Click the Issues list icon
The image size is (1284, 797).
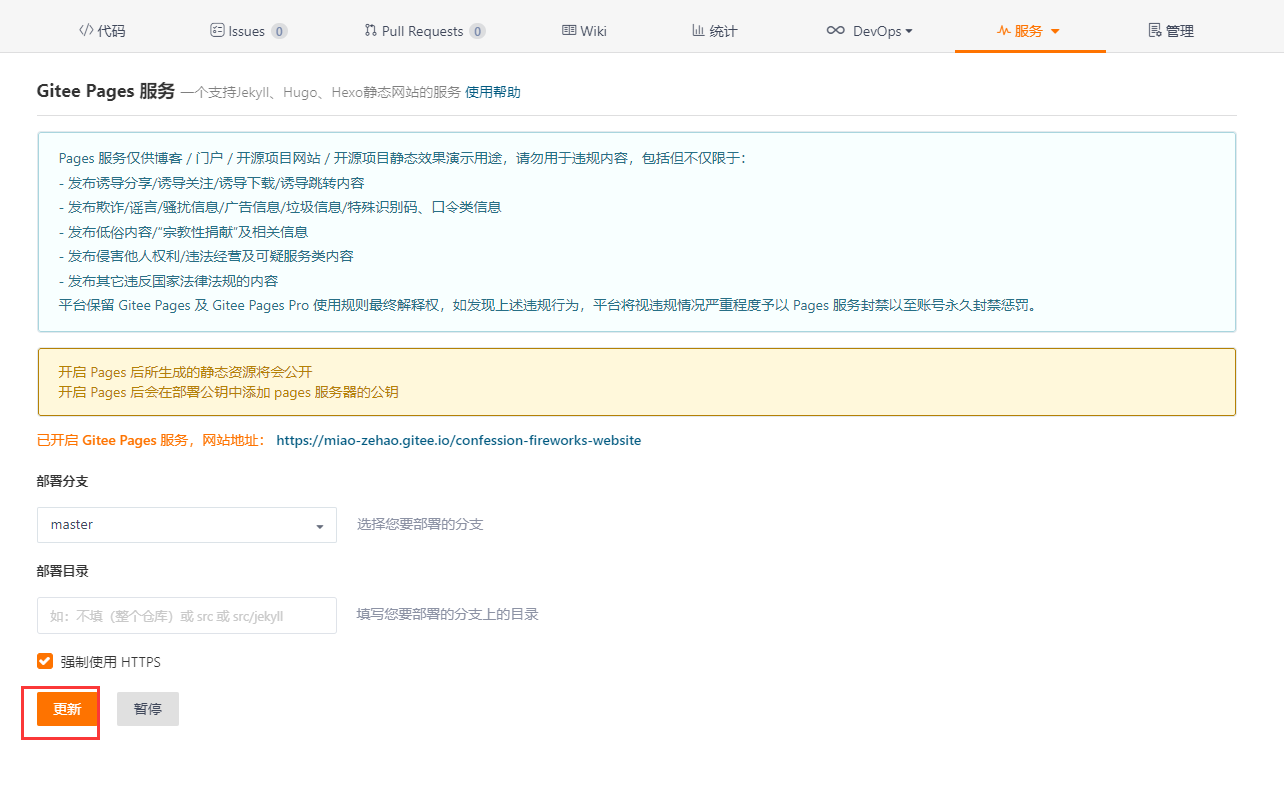click(x=217, y=31)
